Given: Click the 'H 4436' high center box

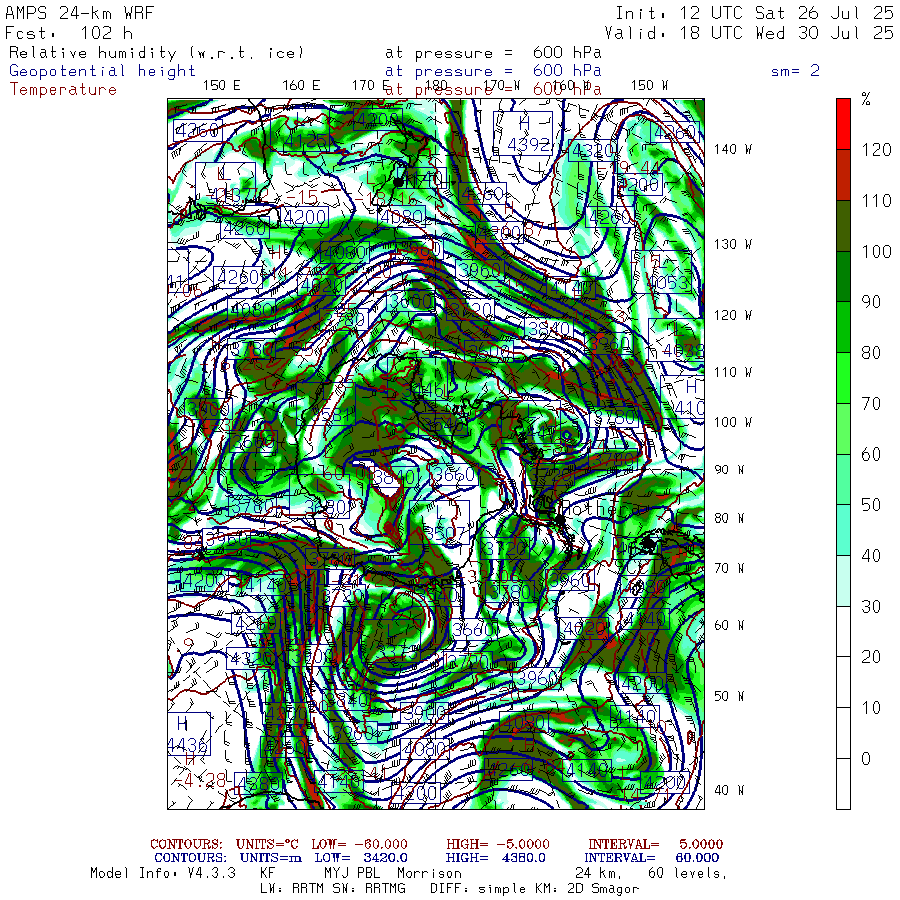Looking at the screenshot, I should click(188, 734).
